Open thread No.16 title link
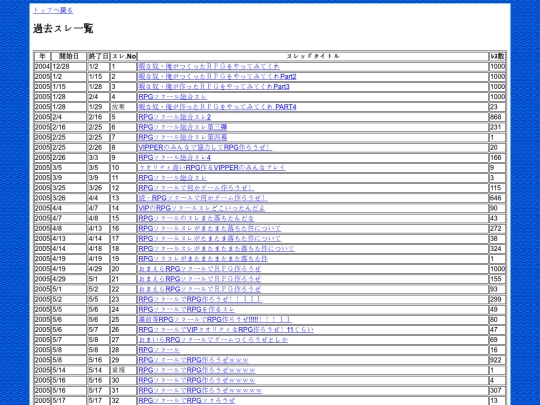Viewport: 540px width, 405px height. tap(209, 228)
